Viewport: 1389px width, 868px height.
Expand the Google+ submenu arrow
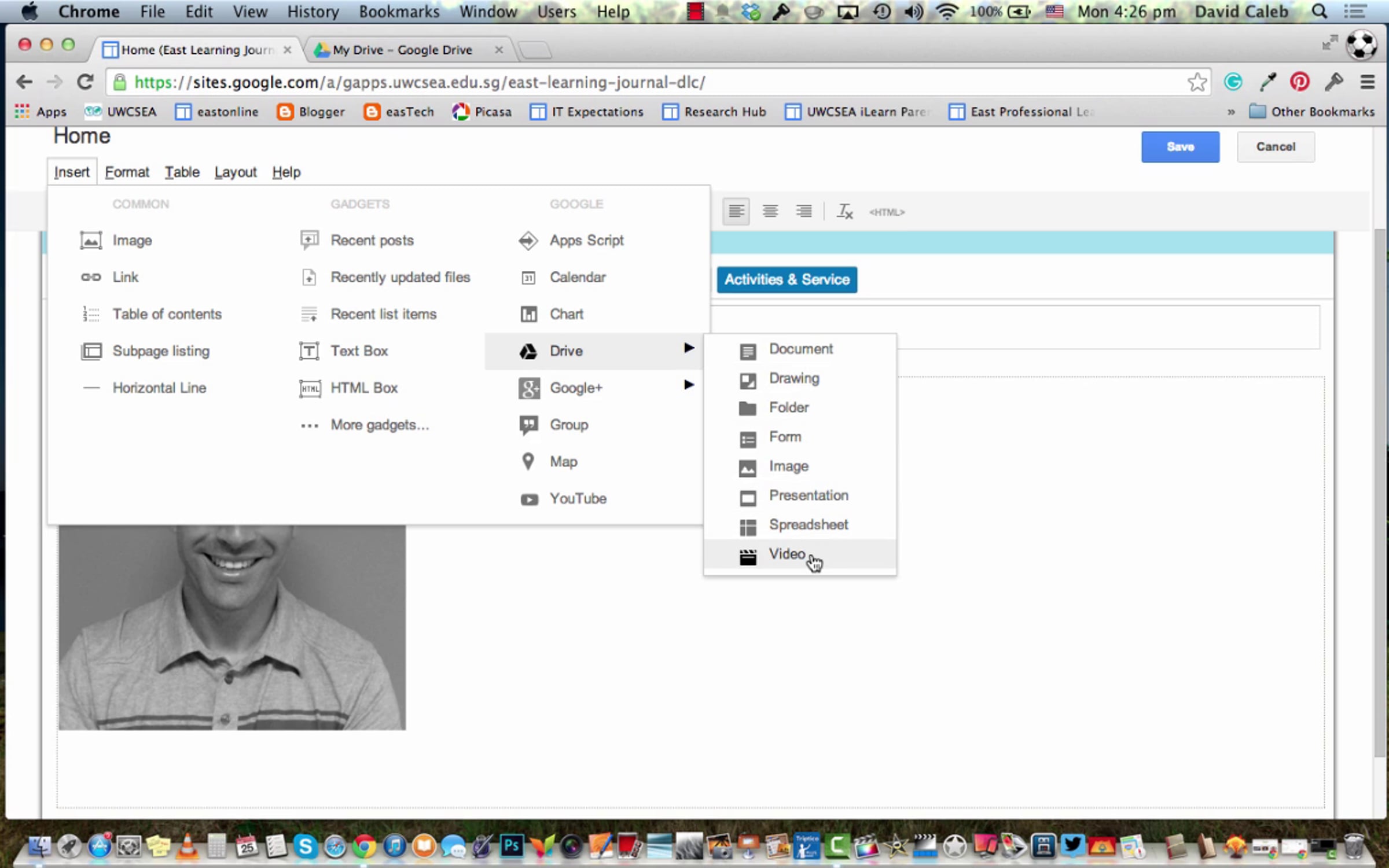tap(688, 385)
